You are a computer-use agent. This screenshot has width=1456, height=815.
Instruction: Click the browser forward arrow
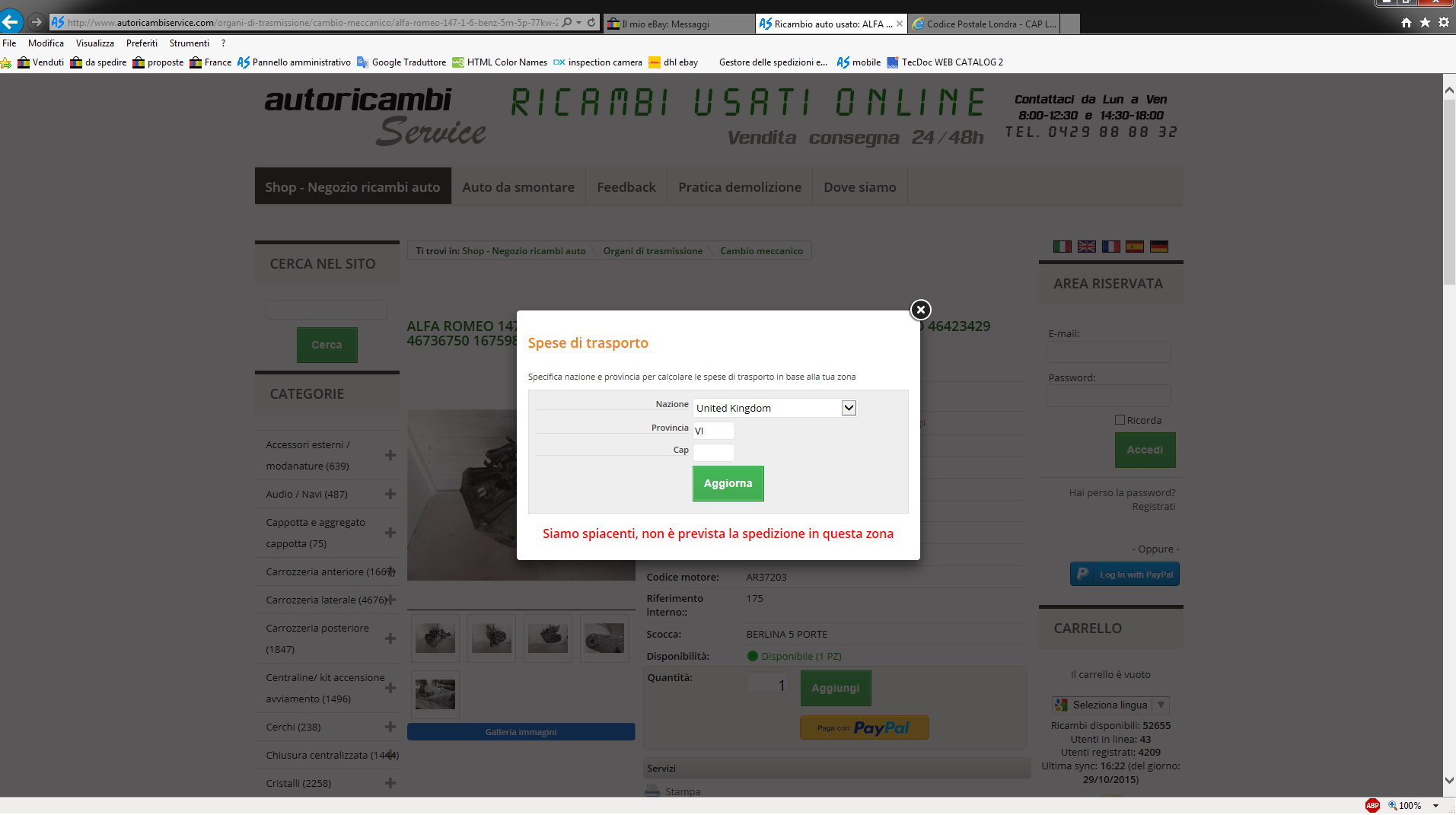click(36, 22)
